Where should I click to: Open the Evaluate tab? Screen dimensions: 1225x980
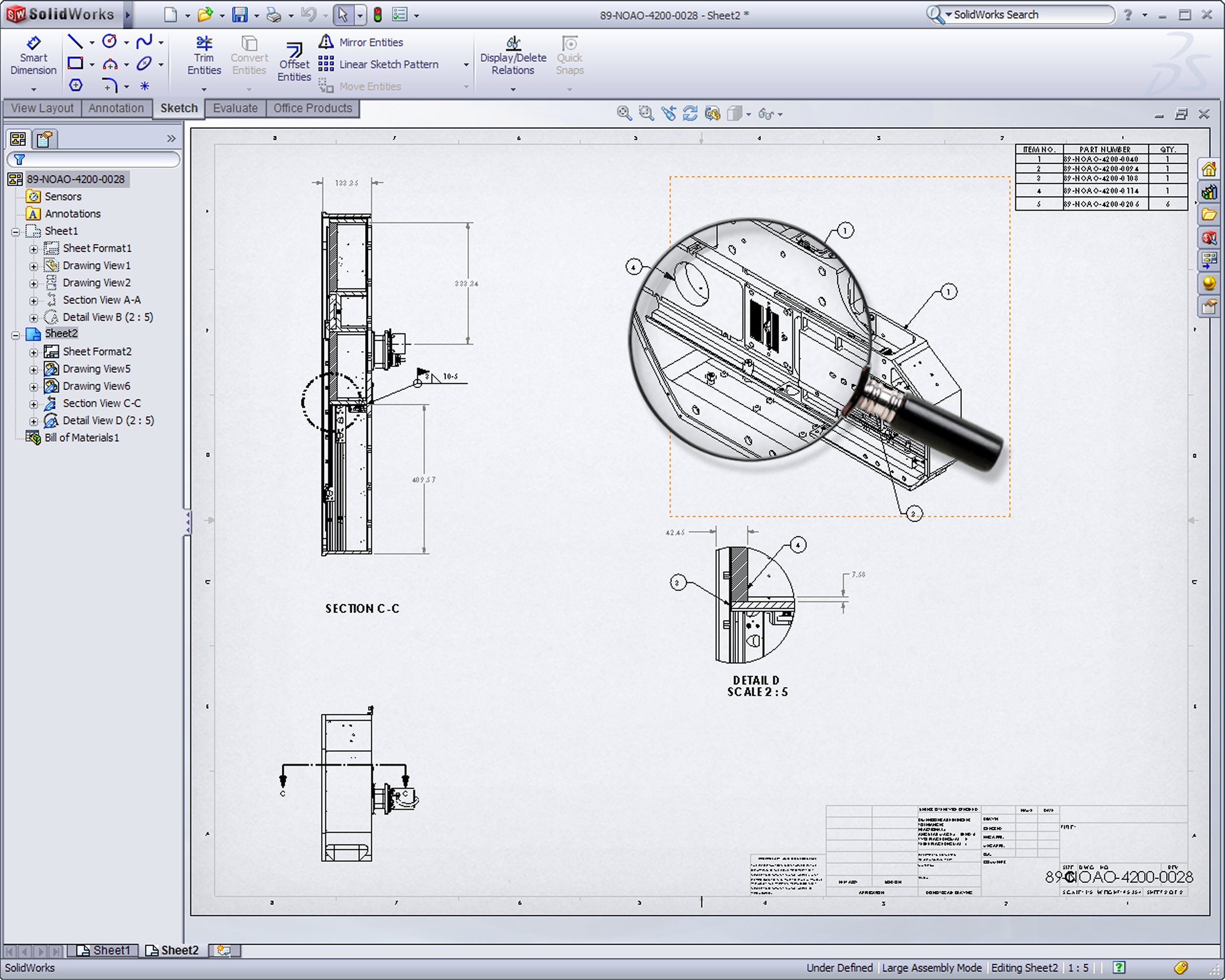tap(235, 108)
